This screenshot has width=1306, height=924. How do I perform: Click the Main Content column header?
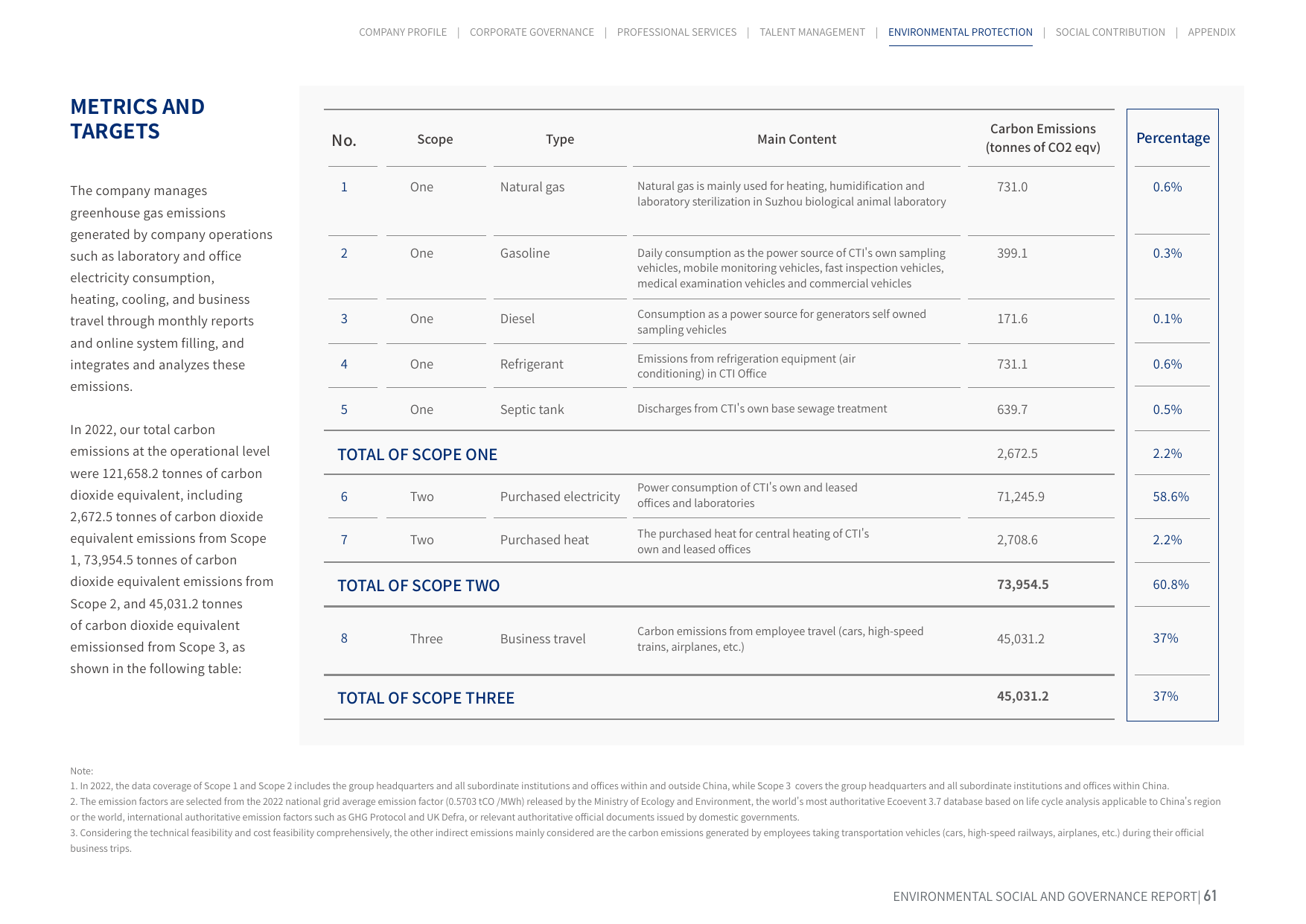click(797, 139)
